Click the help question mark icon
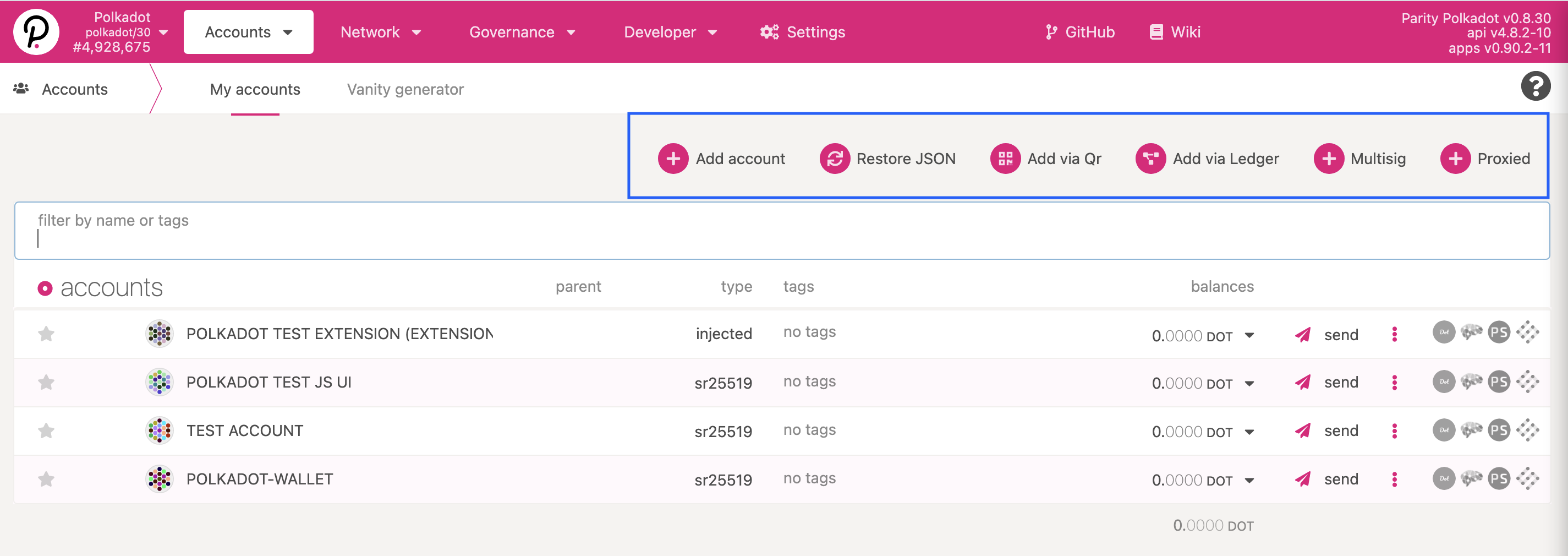 pyautogui.click(x=1535, y=86)
